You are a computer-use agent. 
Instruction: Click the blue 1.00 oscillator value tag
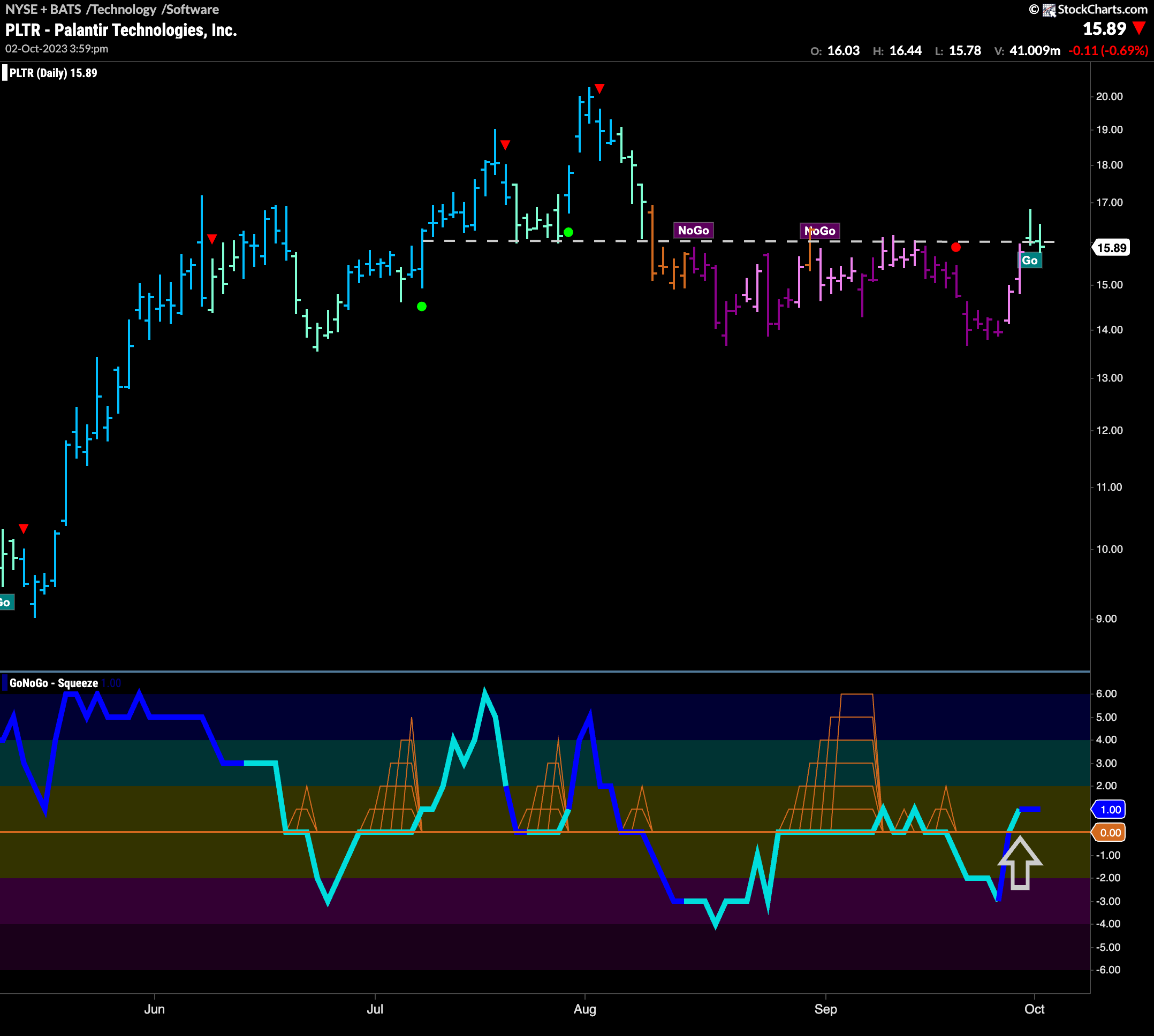pyautogui.click(x=1109, y=810)
